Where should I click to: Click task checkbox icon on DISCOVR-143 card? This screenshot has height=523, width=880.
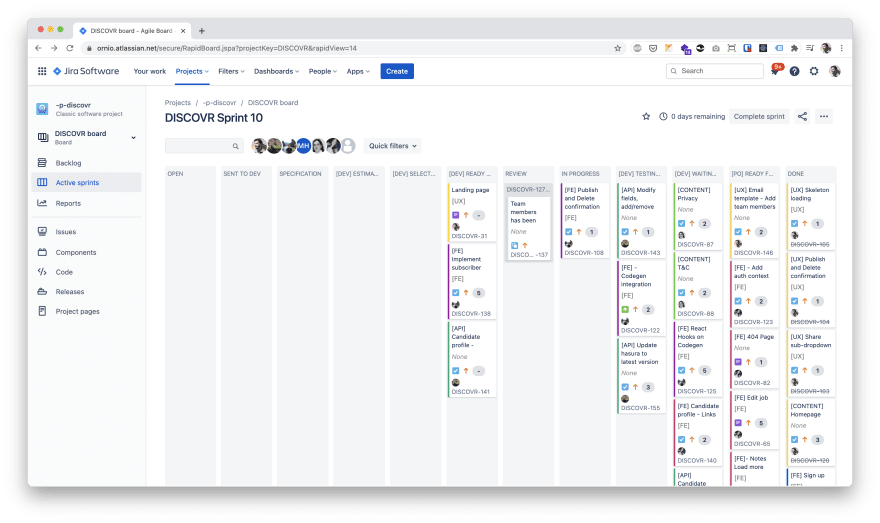point(625,232)
